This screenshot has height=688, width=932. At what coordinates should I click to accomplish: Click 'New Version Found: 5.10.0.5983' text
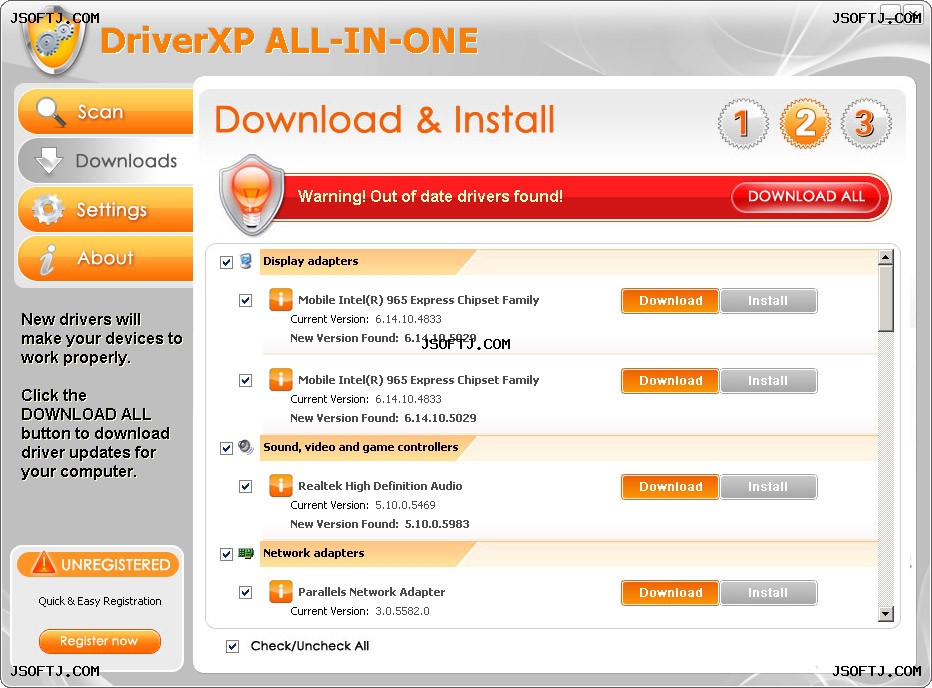(380, 524)
